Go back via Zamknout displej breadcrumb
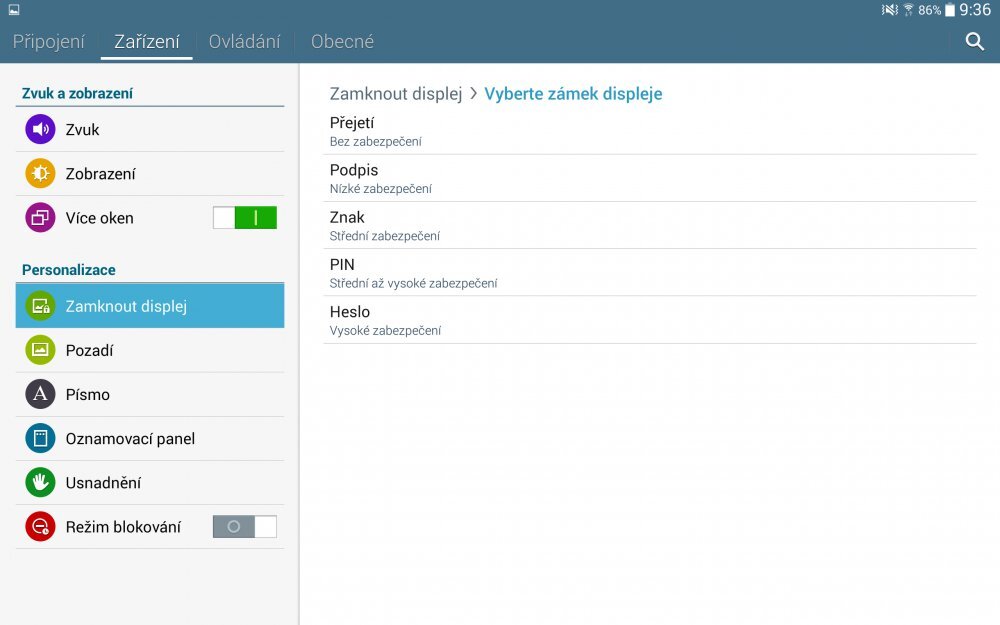Image resolution: width=1000 pixels, height=625 pixels. click(395, 94)
